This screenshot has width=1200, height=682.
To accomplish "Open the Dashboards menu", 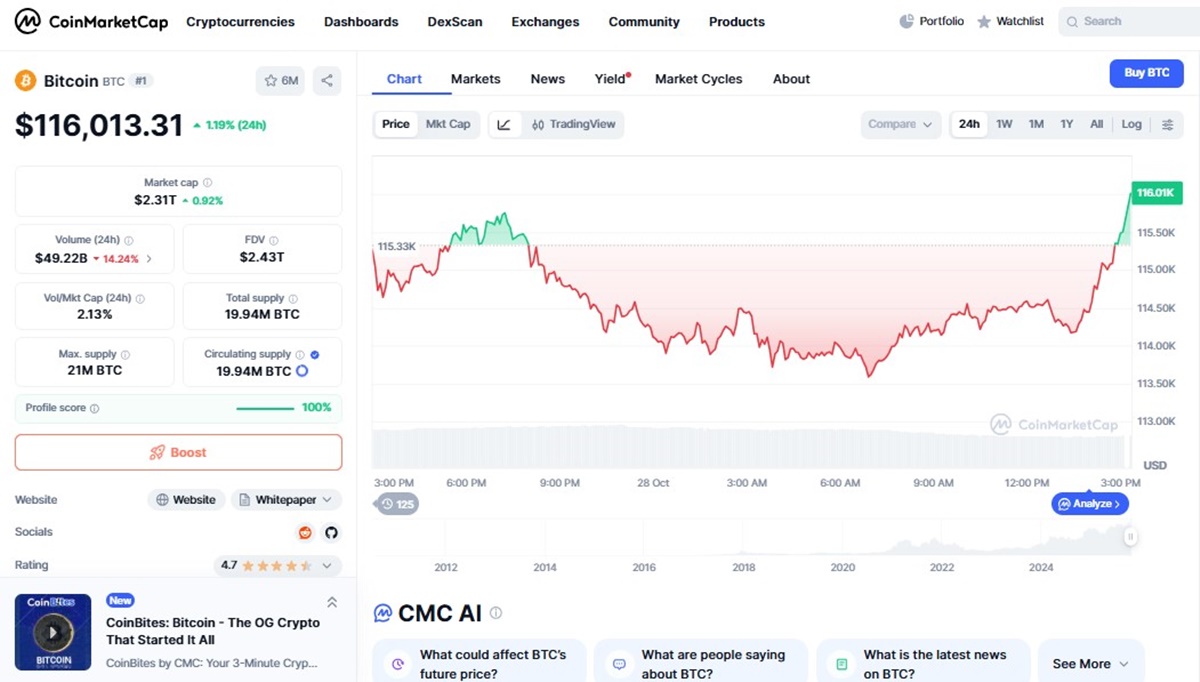I will (361, 21).
